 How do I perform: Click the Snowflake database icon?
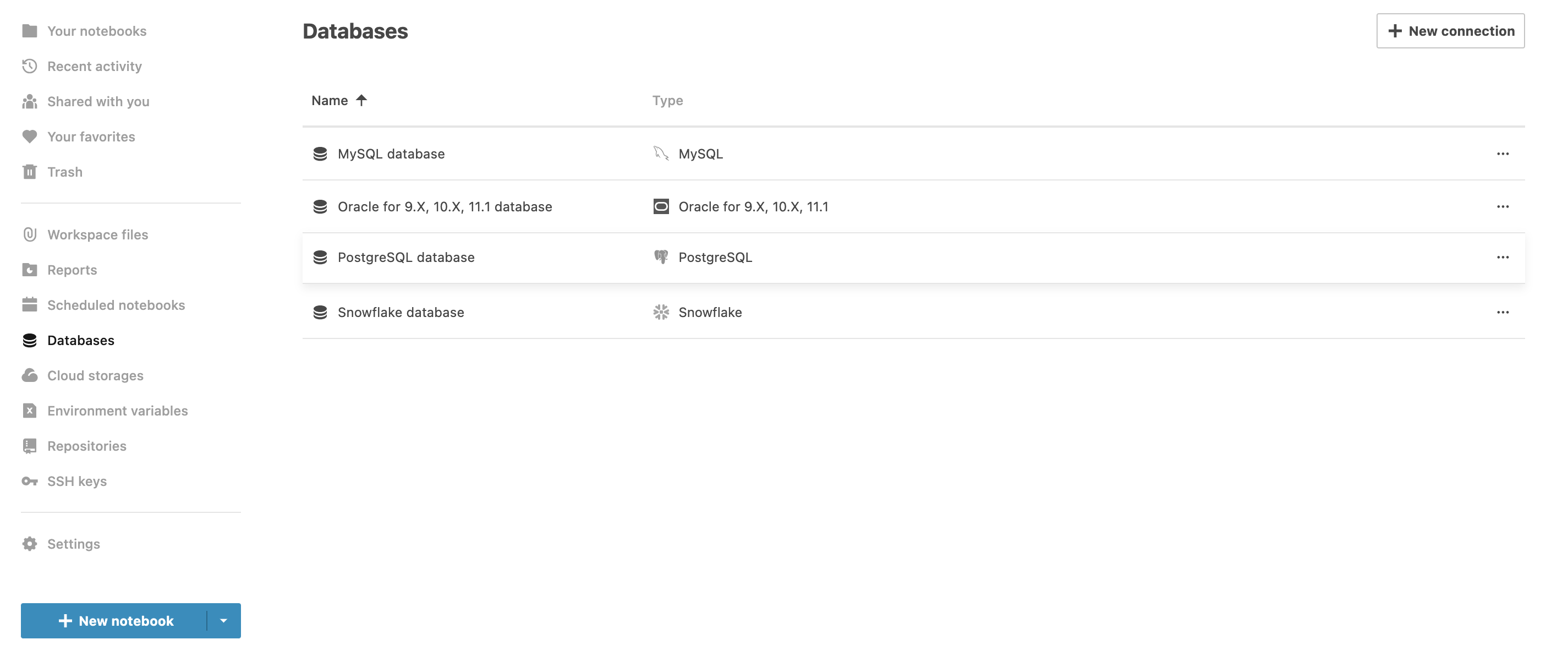coord(320,311)
